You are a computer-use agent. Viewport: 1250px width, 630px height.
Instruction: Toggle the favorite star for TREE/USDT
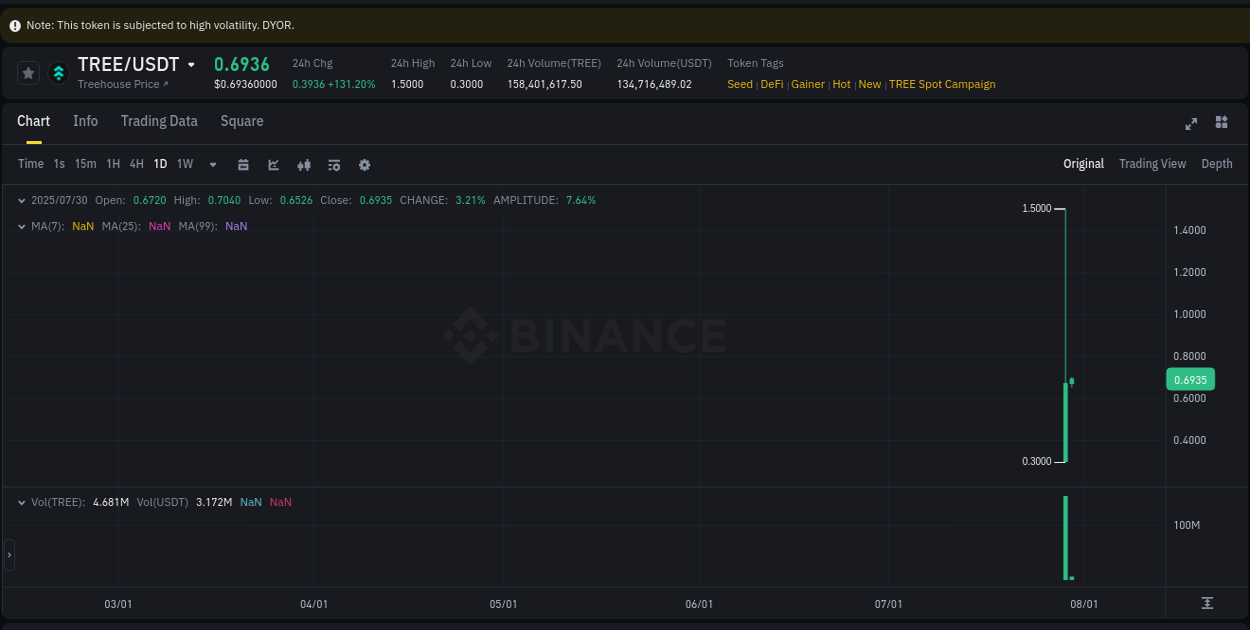tap(28, 72)
